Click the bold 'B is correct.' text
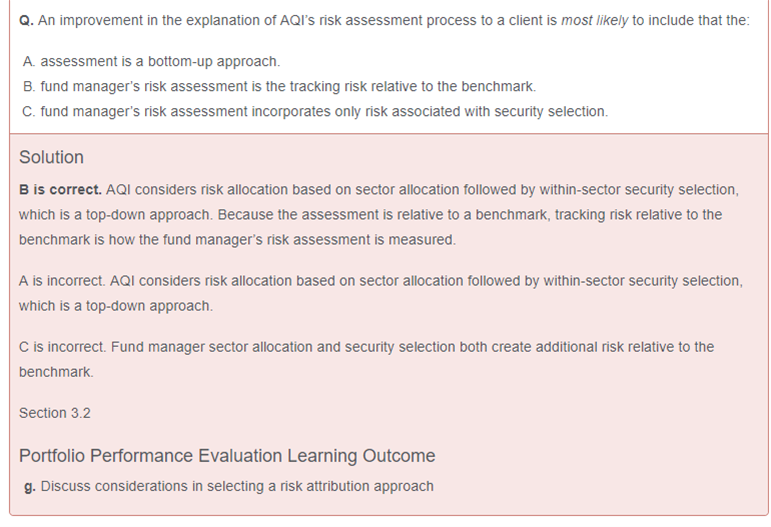This screenshot has height=527, width=771. pos(60,190)
